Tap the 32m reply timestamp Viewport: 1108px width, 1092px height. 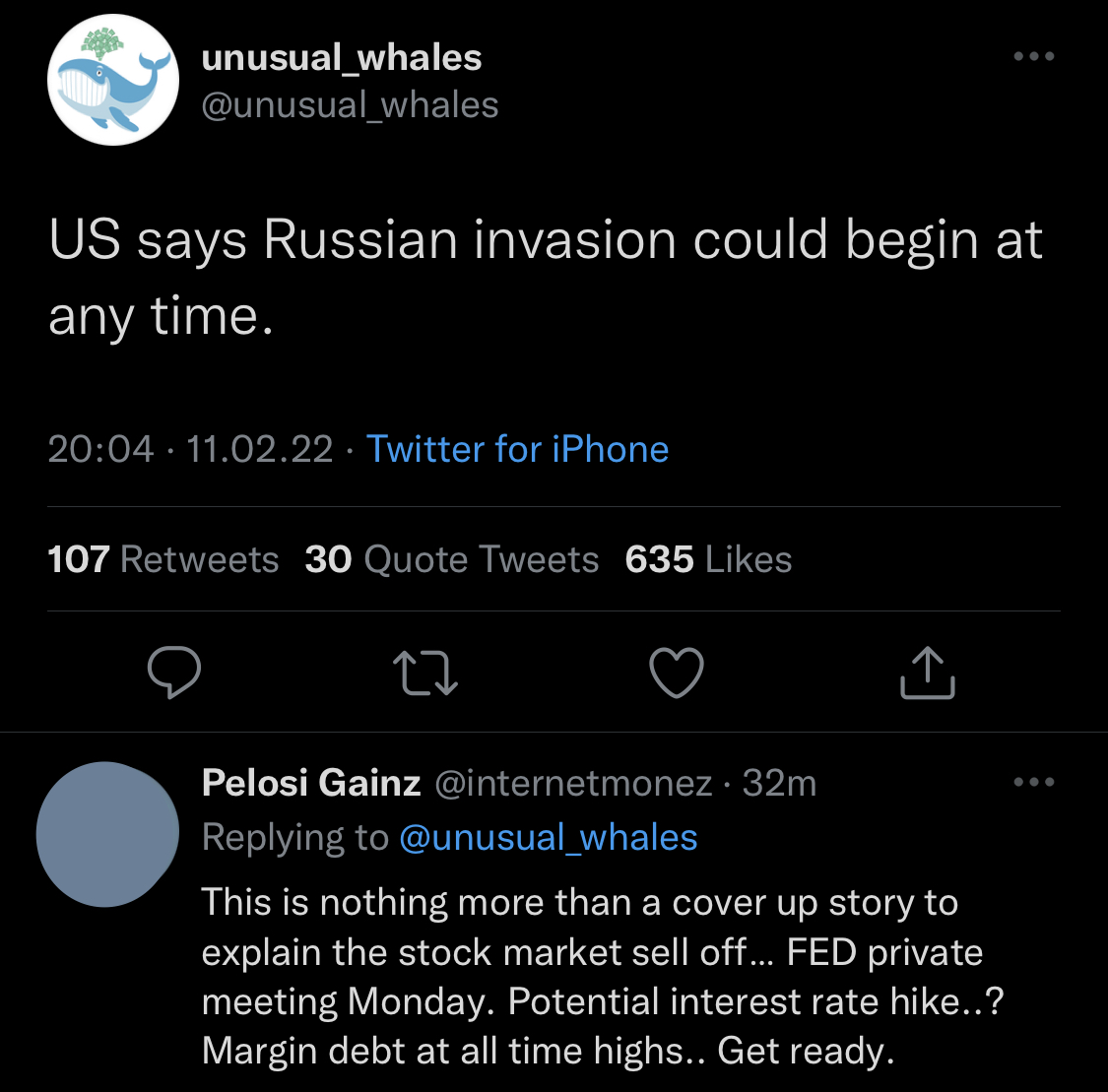point(779,783)
